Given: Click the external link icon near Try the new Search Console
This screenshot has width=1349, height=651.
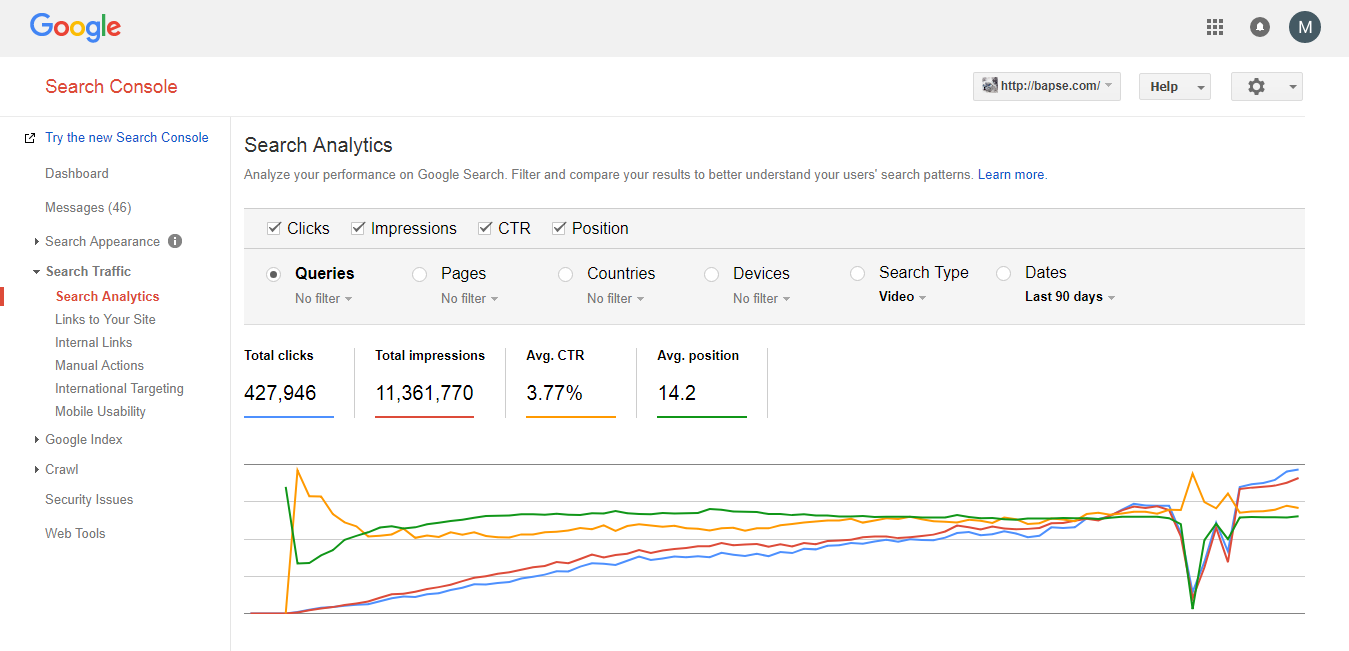Looking at the screenshot, I should (x=30, y=138).
